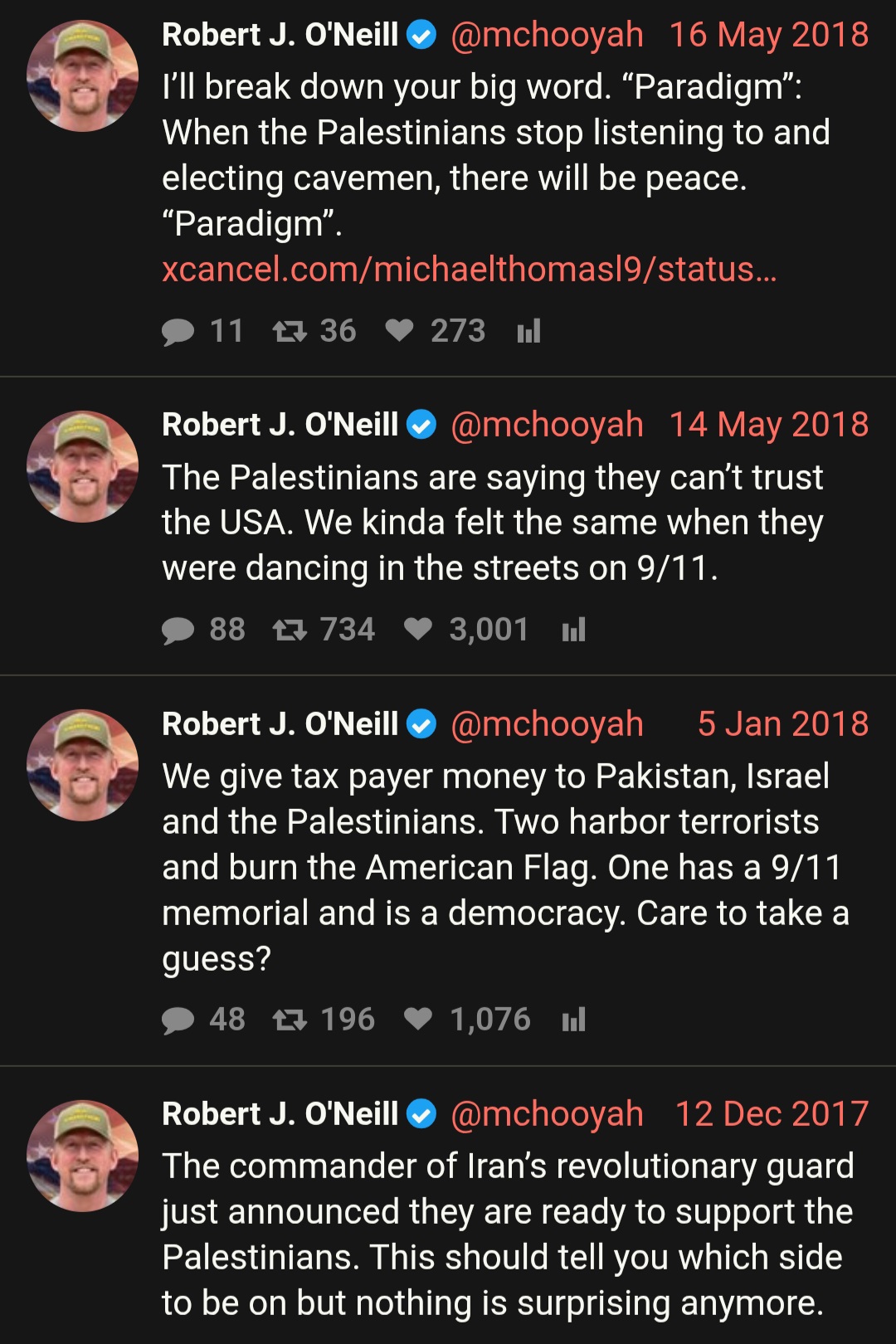The height and width of the screenshot is (1344, 896).
Task: Like the tweet with 3,001 likes
Action: coord(418,630)
